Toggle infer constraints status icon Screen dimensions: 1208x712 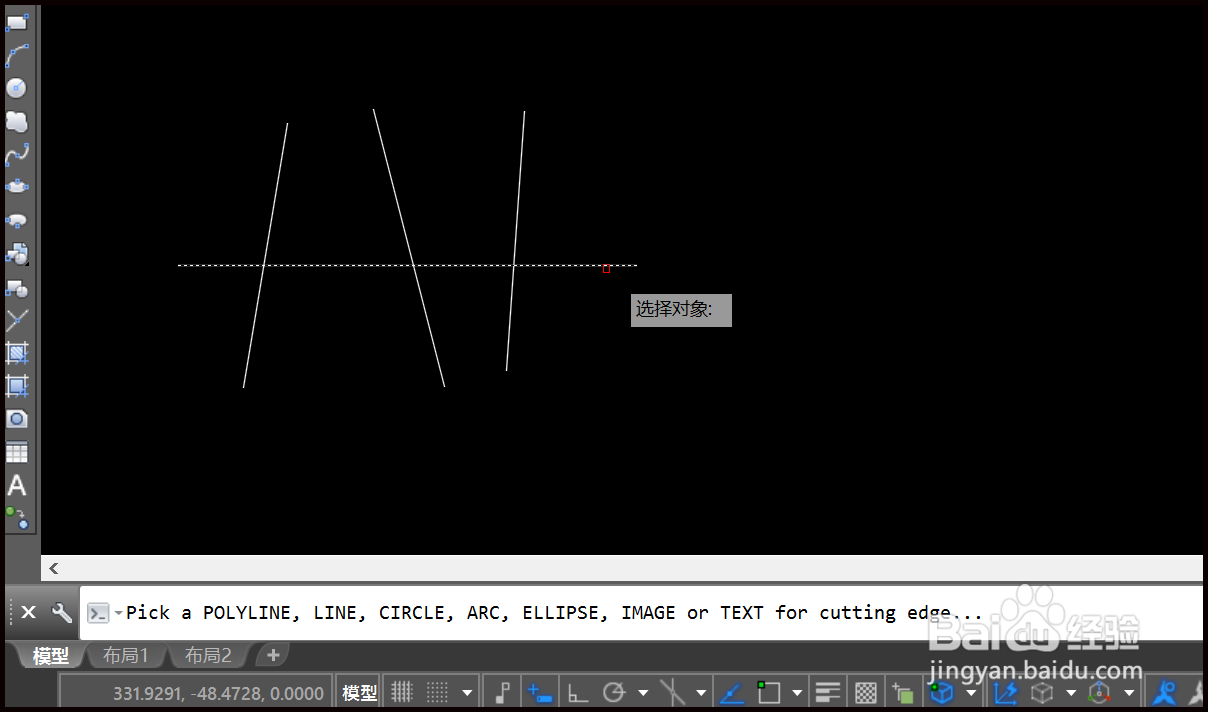pos(502,692)
